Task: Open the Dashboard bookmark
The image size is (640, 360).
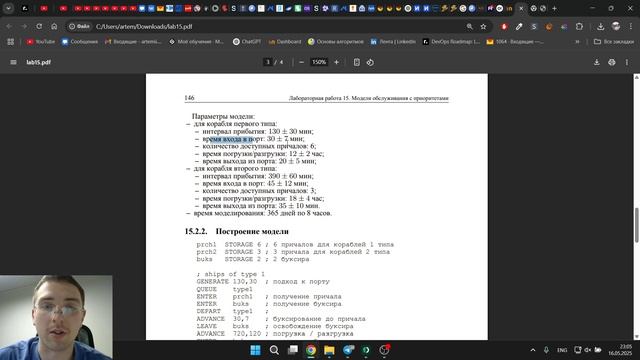Action: coord(285,42)
